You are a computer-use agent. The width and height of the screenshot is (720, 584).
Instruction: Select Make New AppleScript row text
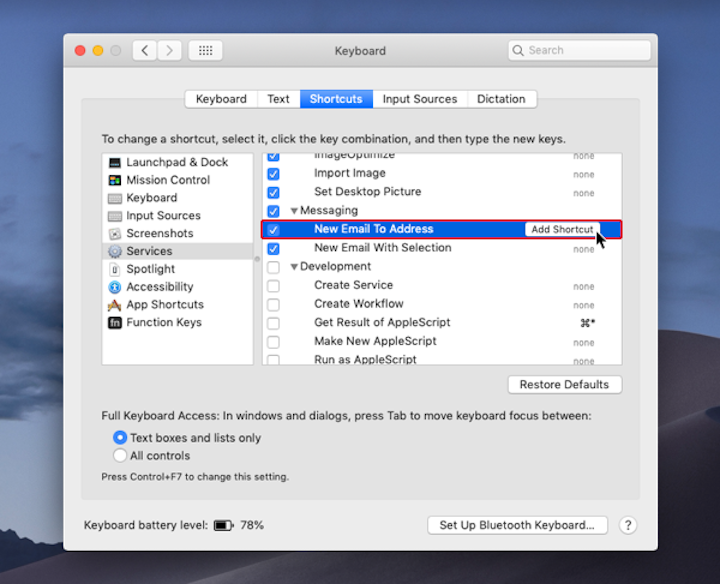pyautogui.click(x=375, y=341)
